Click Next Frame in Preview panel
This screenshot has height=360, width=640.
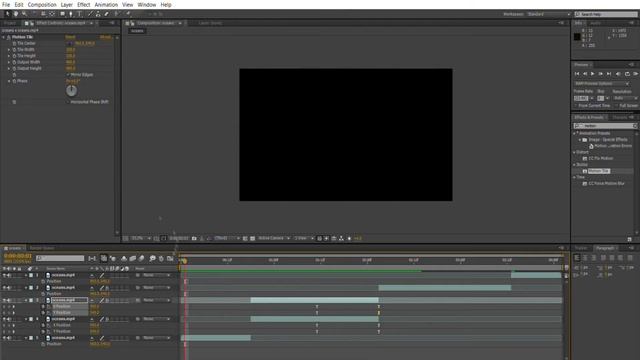coord(600,74)
